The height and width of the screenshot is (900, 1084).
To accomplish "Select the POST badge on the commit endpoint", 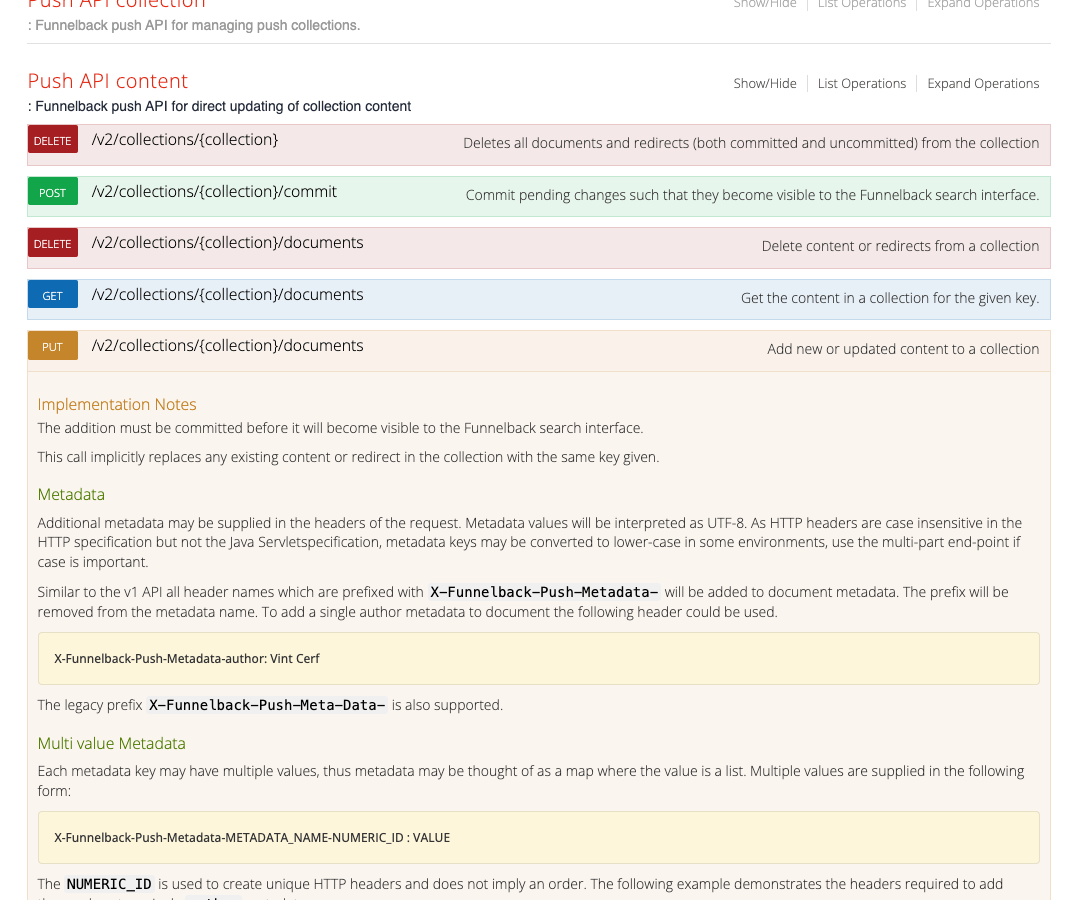I will pos(52,191).
